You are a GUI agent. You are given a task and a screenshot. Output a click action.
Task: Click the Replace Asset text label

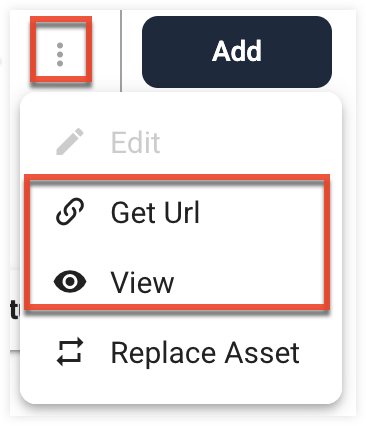pos(205,352)
